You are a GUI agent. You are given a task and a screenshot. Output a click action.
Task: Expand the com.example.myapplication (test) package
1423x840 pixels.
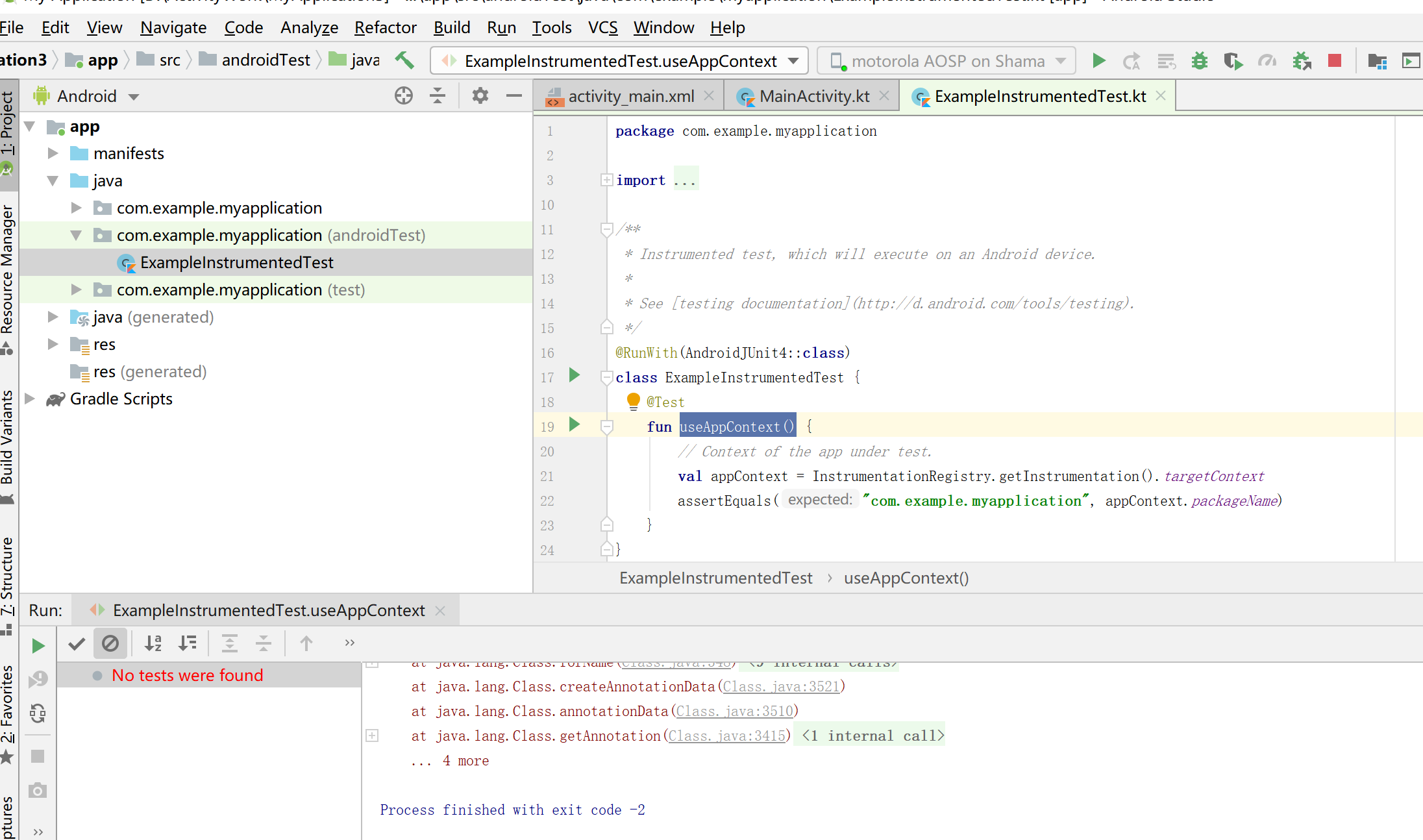77,290
